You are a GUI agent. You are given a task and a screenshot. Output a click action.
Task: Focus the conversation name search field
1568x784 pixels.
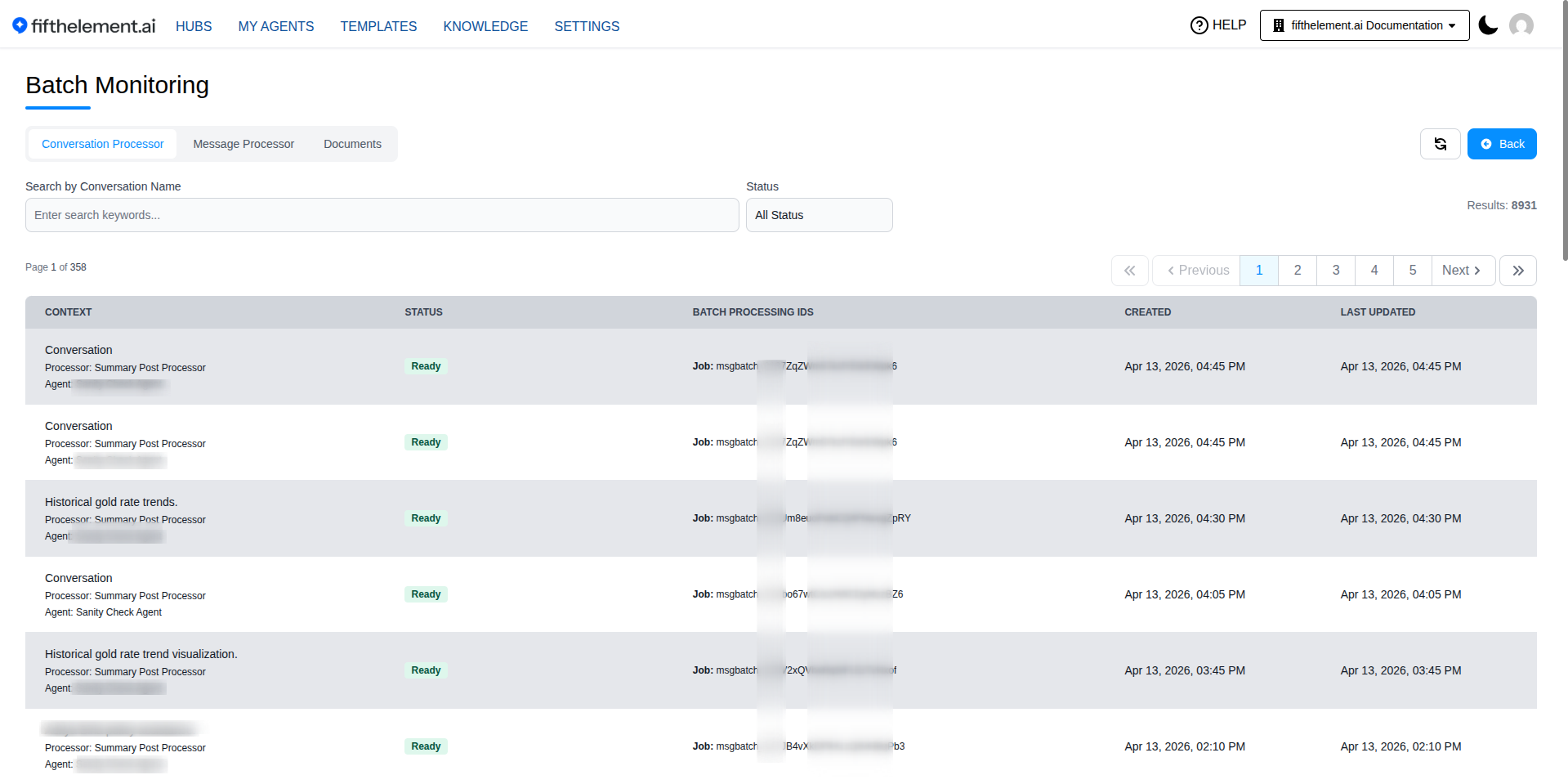tap(382, 215)
